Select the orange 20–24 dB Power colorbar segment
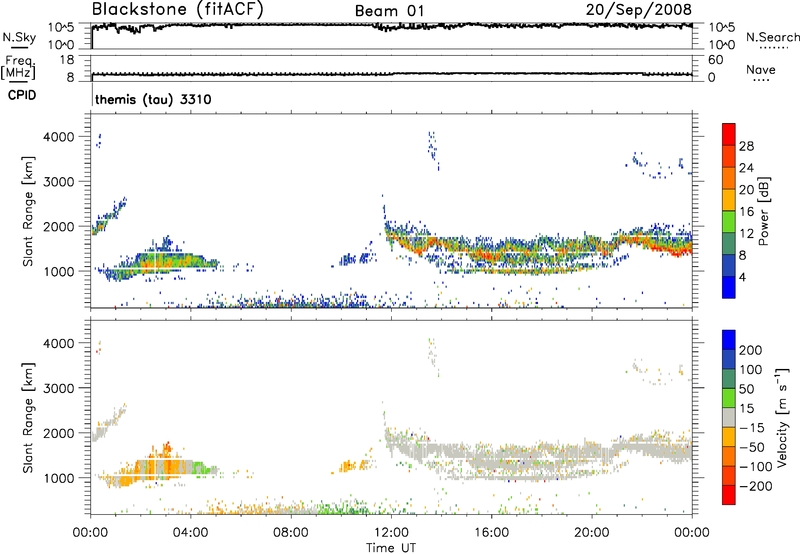The image size is (800, 554). (x=729, y=178)
